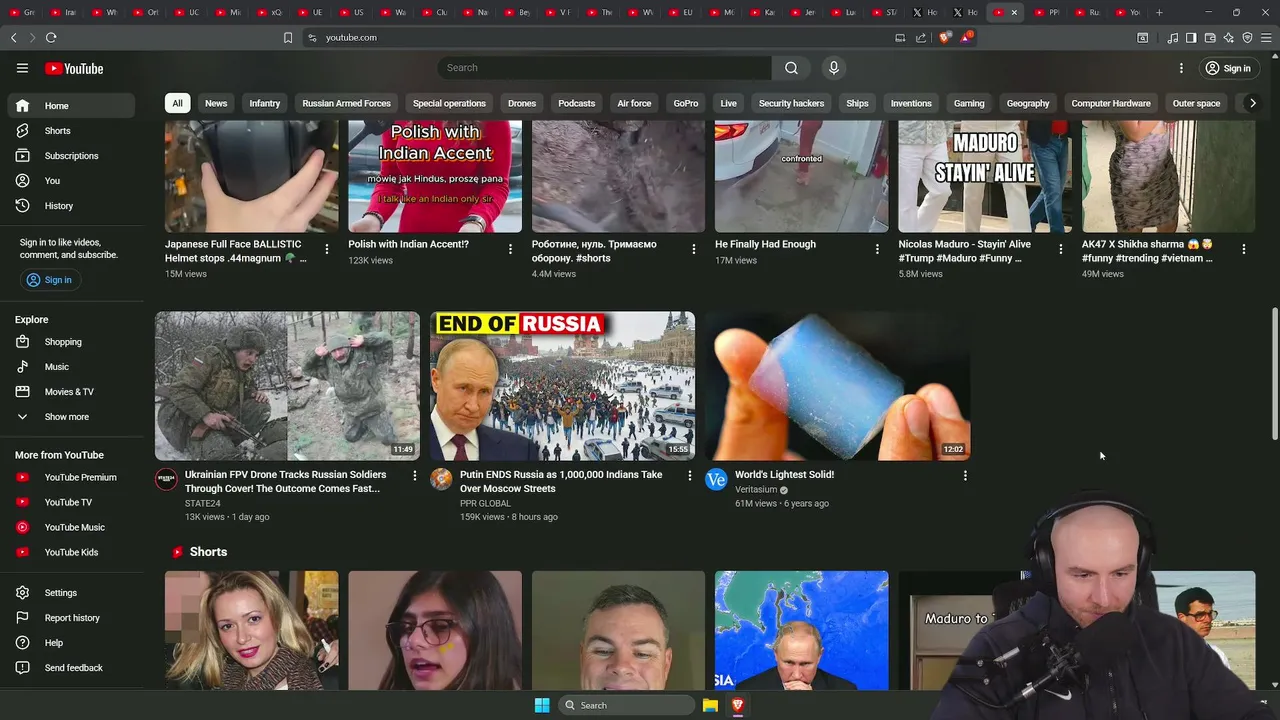1280x720 pixels.
Task: Open Music under Explore
Action: coord(70,367)
